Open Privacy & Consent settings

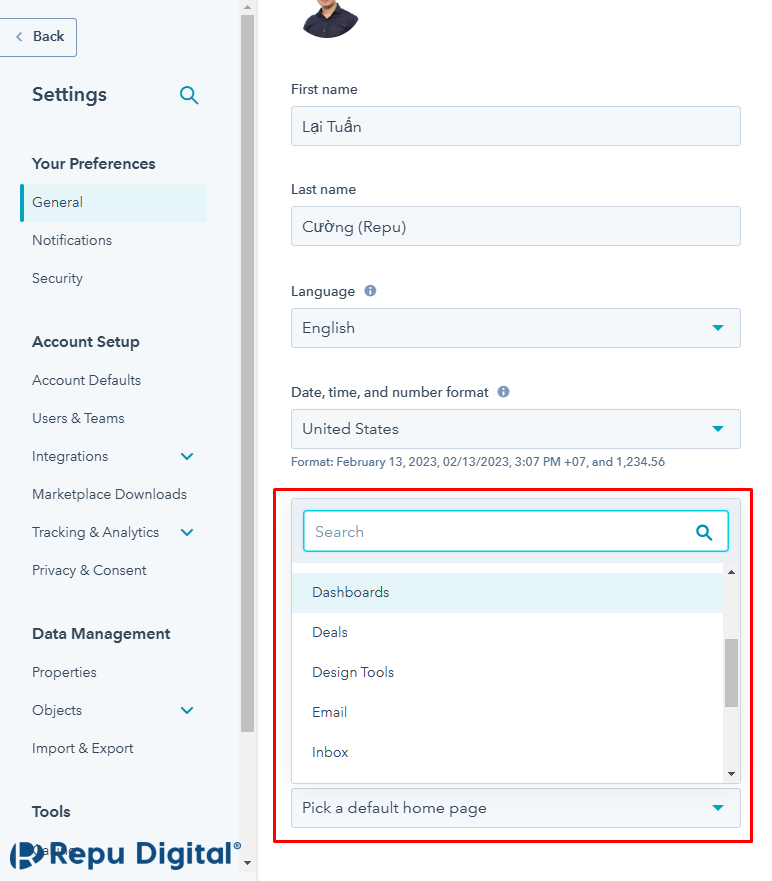click(x=89, y=570)
